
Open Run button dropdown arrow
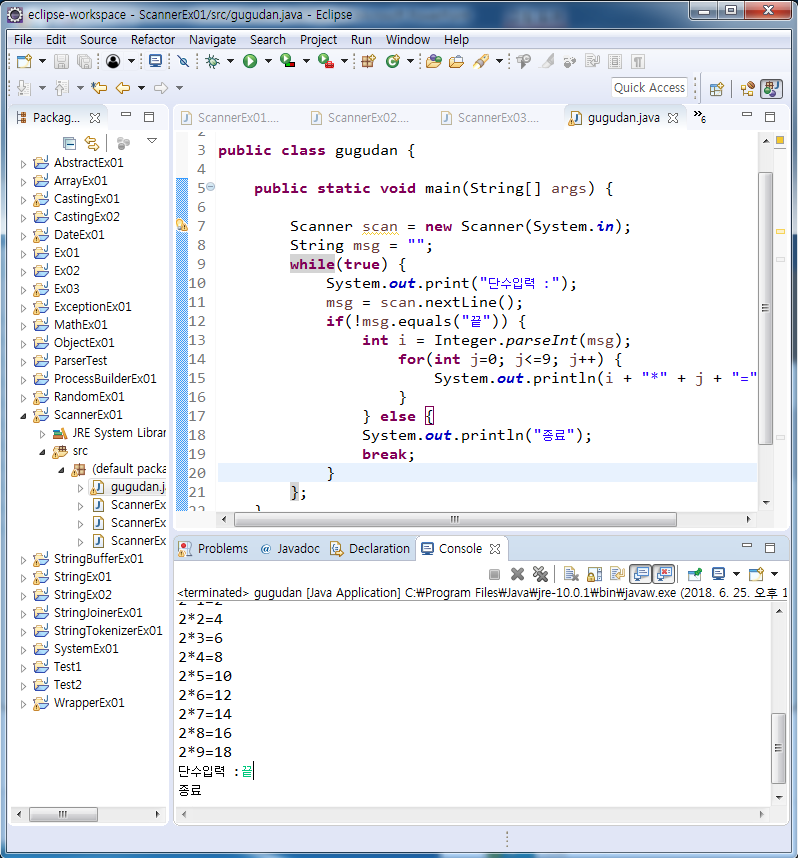click(x=268, y=61)
